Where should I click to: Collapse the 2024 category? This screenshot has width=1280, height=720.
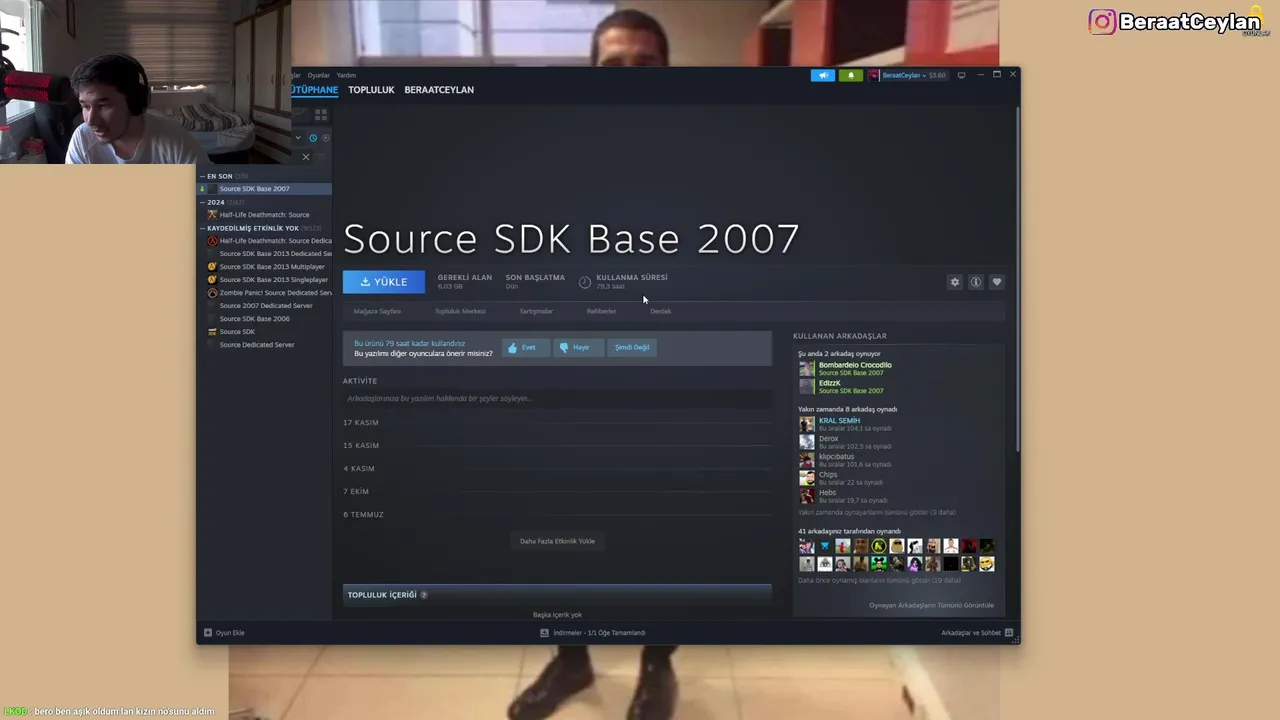[202, 202]
